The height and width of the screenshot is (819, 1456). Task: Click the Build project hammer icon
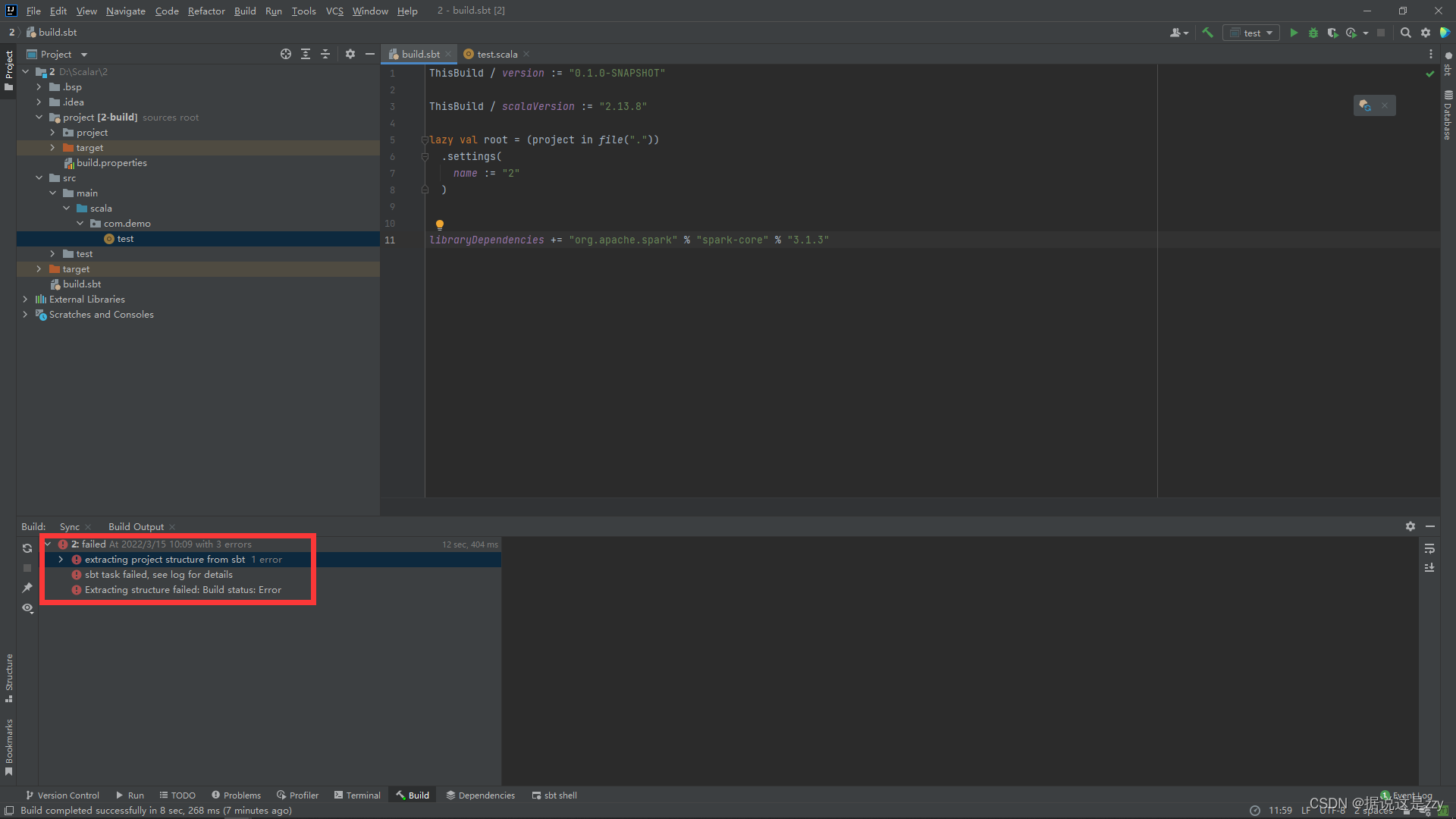pyautogui.click(x=1208, y=33)
